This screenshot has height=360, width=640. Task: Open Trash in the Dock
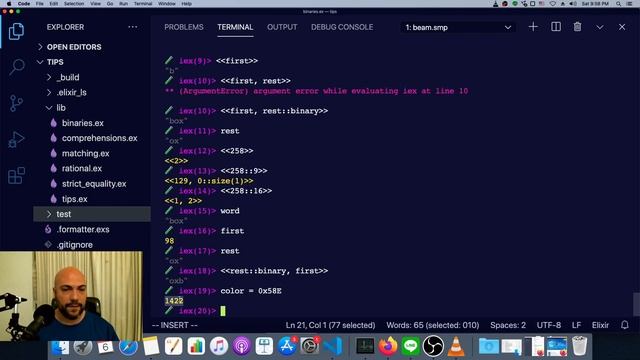580,347
